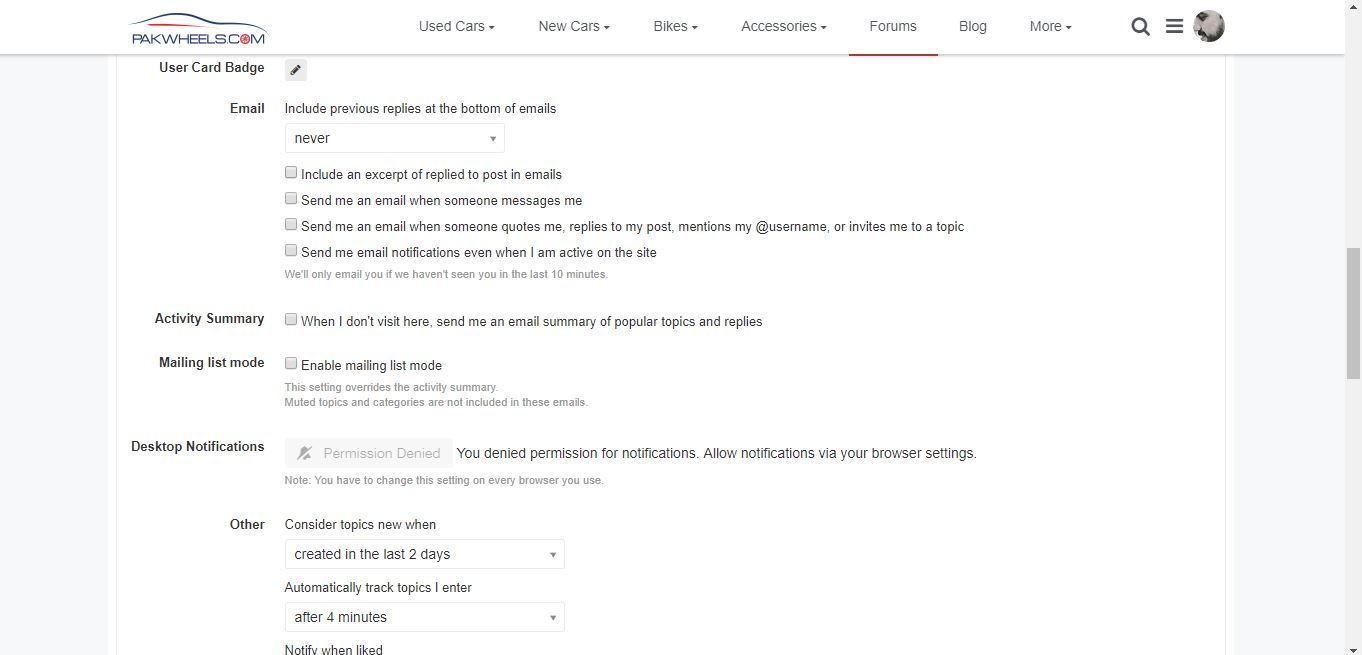Open the Blog link

point(972,26)
